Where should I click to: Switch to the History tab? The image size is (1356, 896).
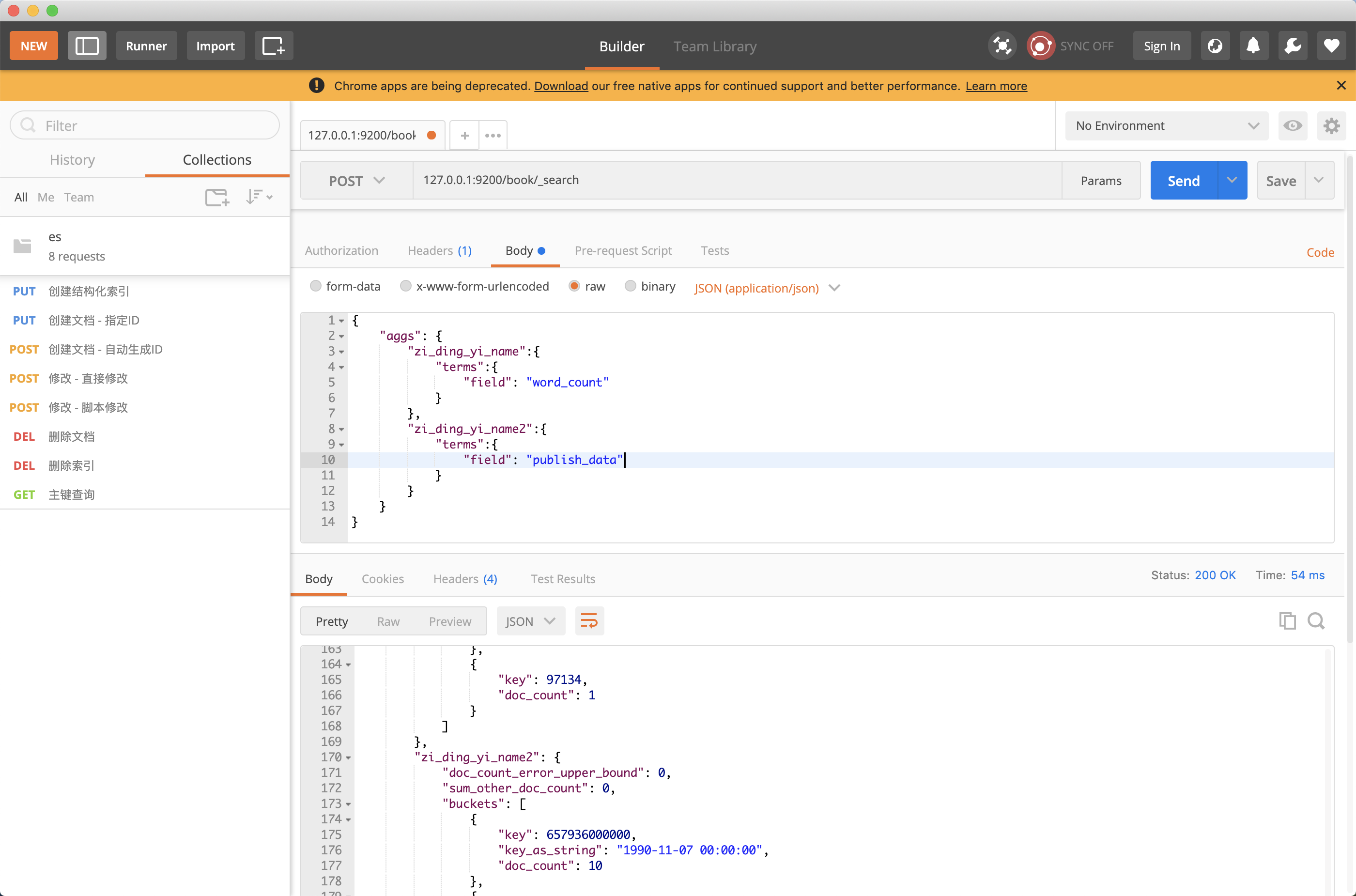coord(73,160)
